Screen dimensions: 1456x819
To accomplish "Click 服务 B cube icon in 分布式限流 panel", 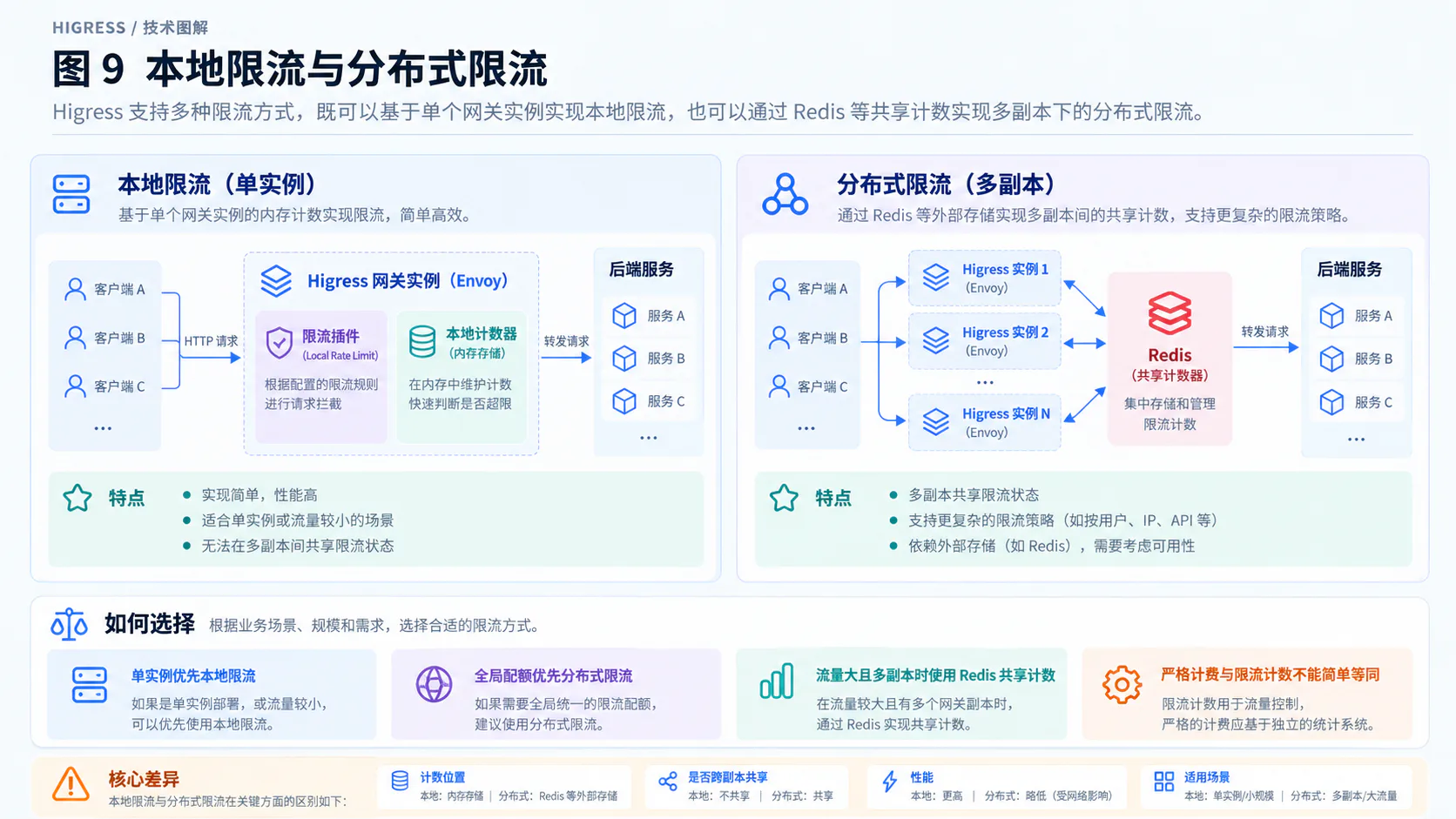I will [x=1331, y=359].
